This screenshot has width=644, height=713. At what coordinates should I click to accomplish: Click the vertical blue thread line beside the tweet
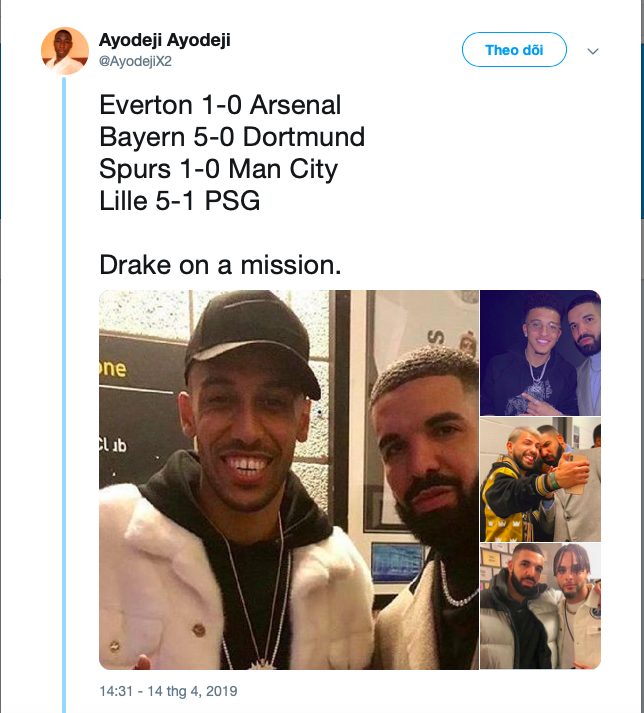coord(65,400)
